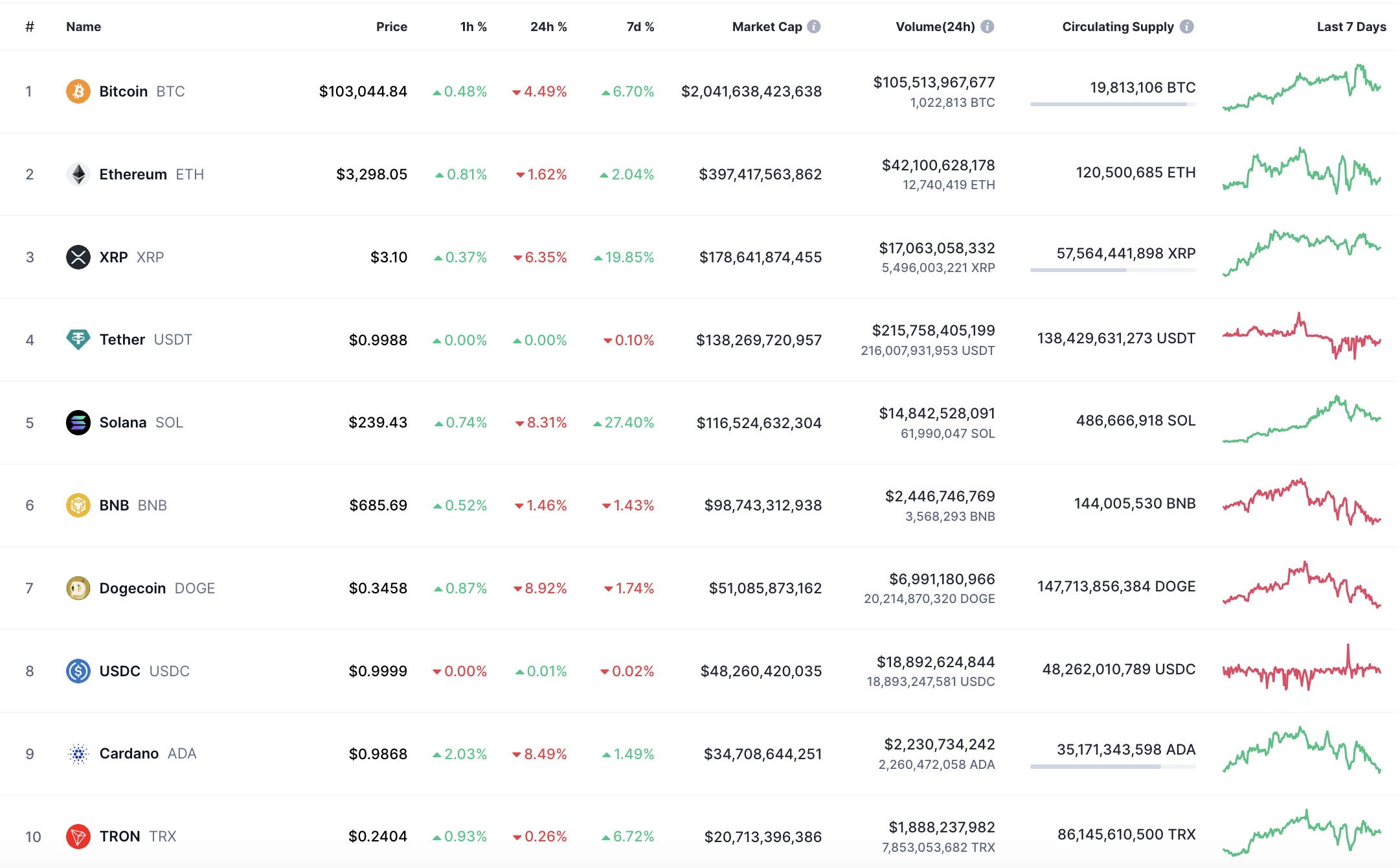Screen dimensions: 1400x868
Task: Click the Bitcoin coin logo icon
Action: click(x=78, y=91)
